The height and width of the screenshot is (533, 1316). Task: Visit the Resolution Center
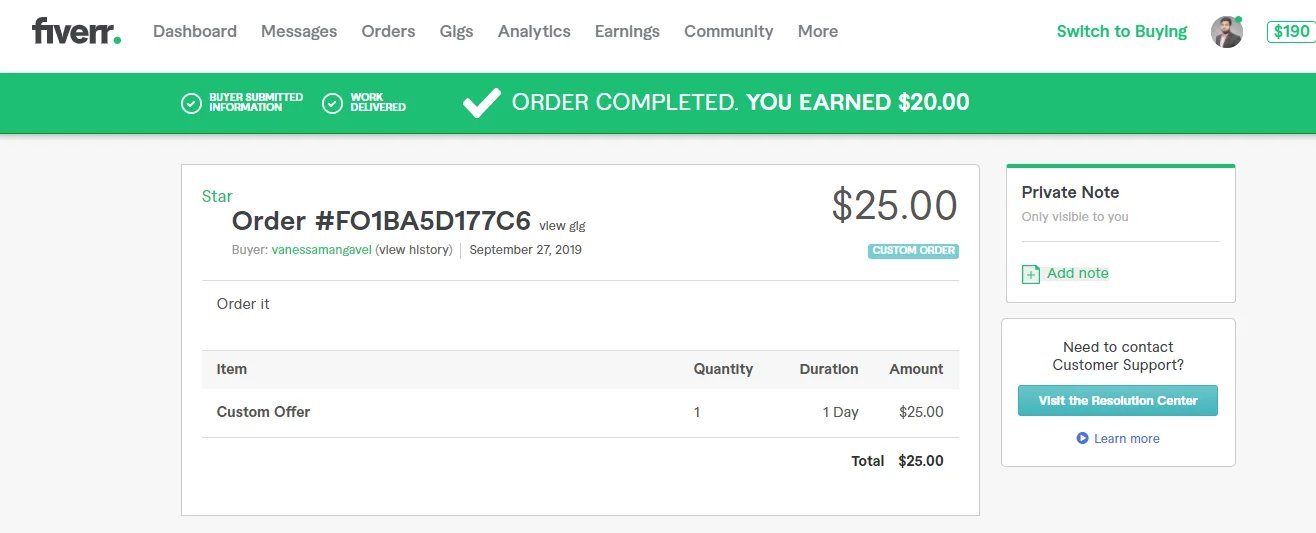(x=1117, y=400)
